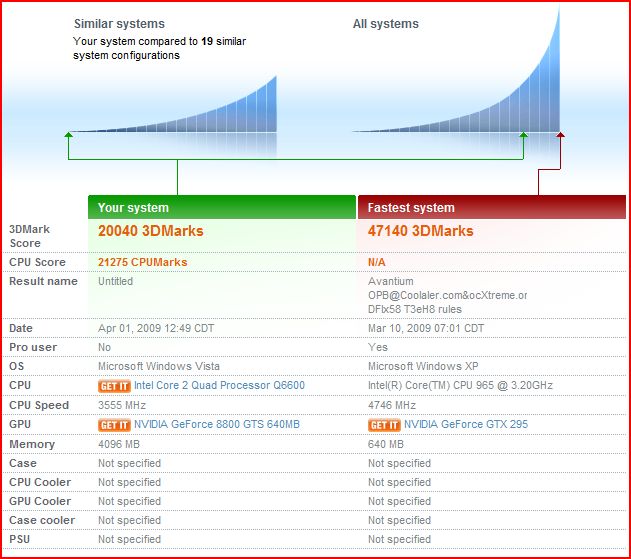Click the date Apr 01, 2009 12:49 CDT
This screenshot has width=631, height=559.
pos(156,328)
